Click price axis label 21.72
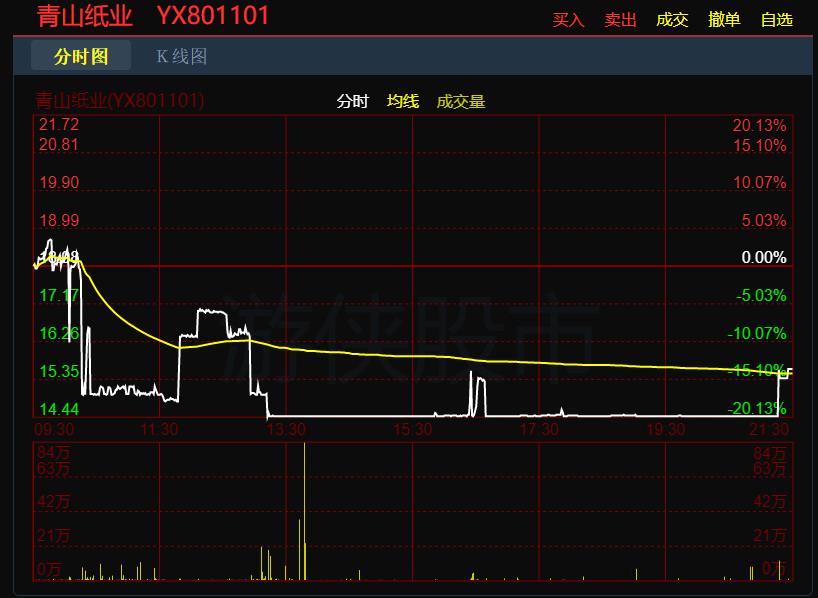Screen dimensions: 818x598 [x=59, y=124]
